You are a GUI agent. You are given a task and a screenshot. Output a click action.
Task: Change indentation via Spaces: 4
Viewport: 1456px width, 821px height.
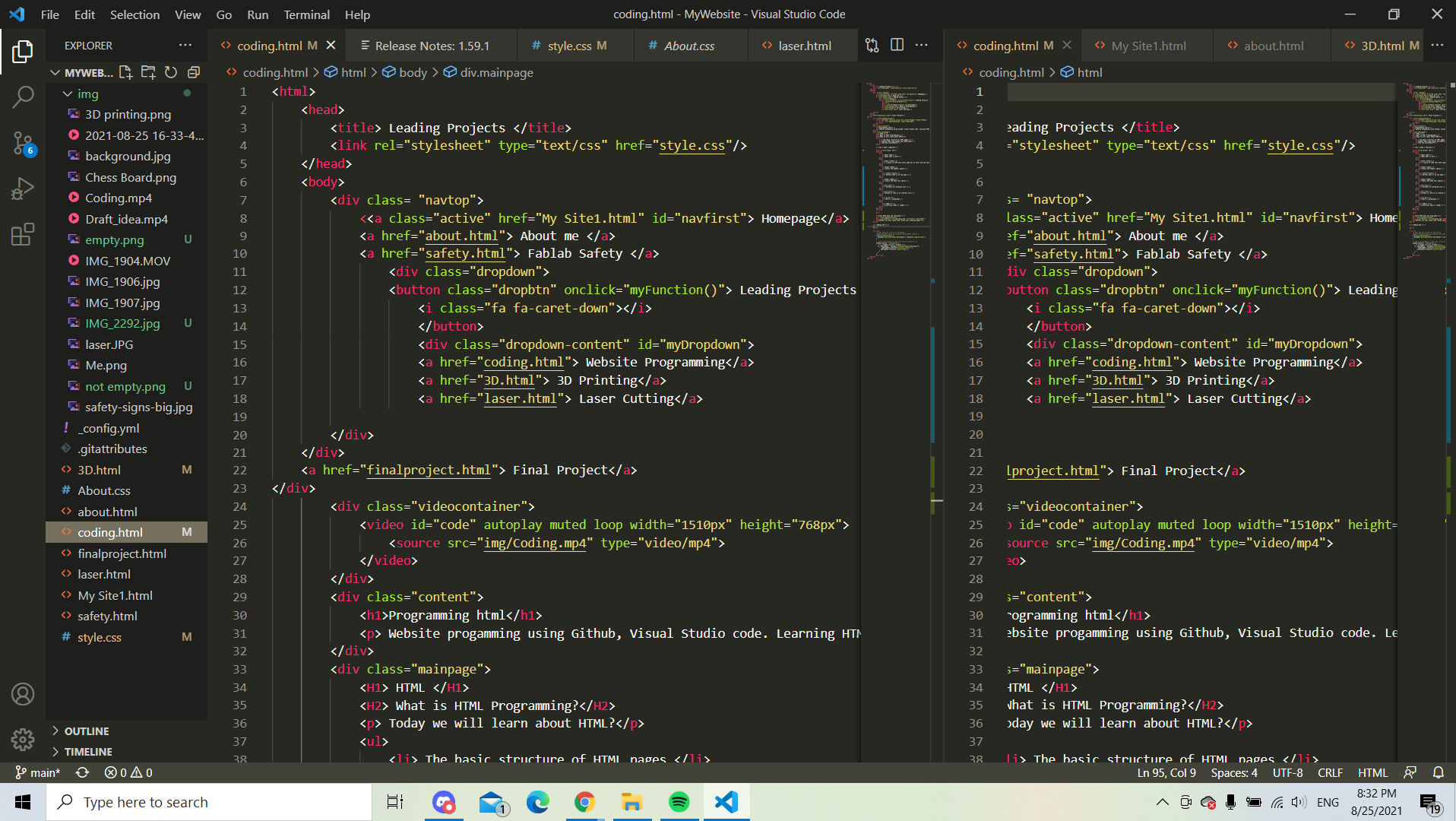tap(1233, 772)
